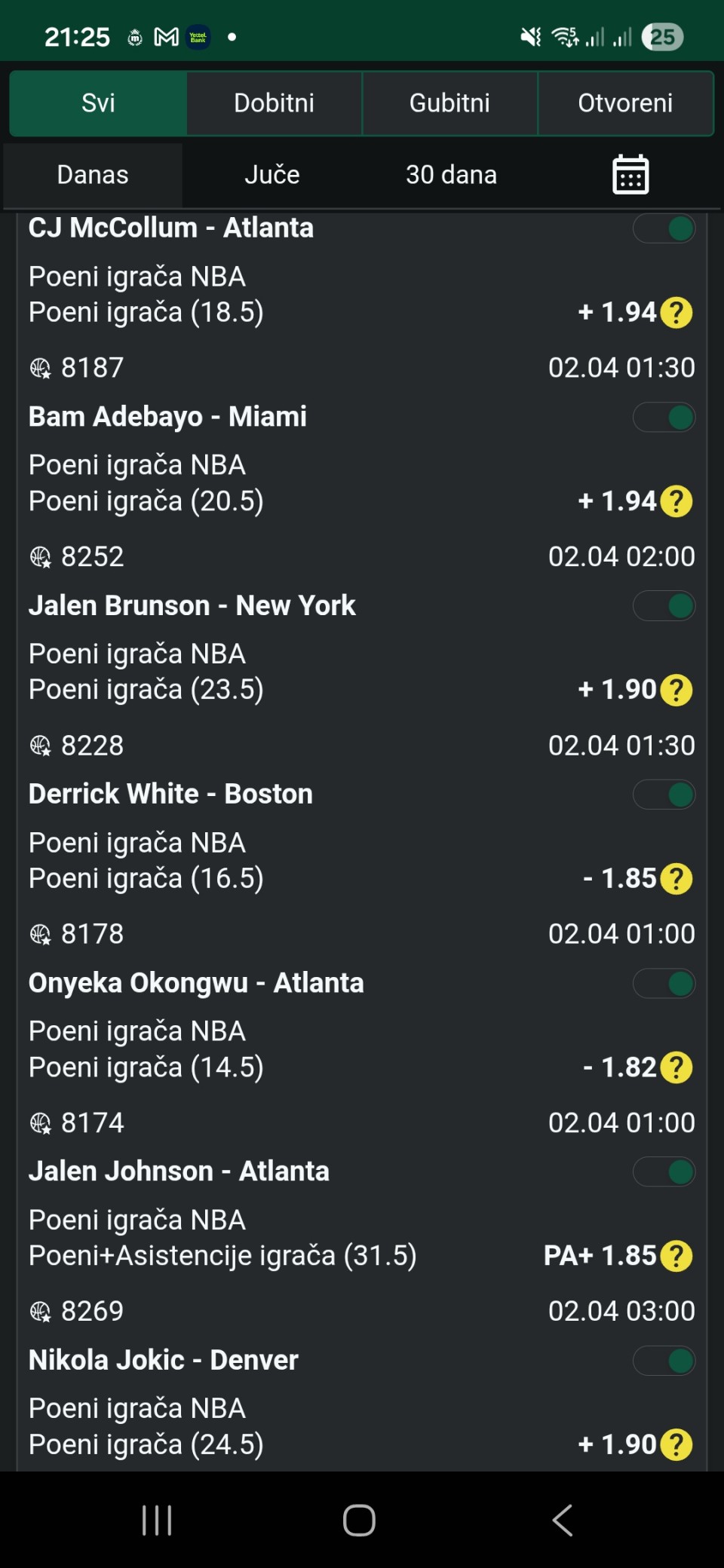This screenshot has height=1568, width=724.
Task: Tap help icon beside CJ McCollum odds
Action: click(x=676, y=313)
